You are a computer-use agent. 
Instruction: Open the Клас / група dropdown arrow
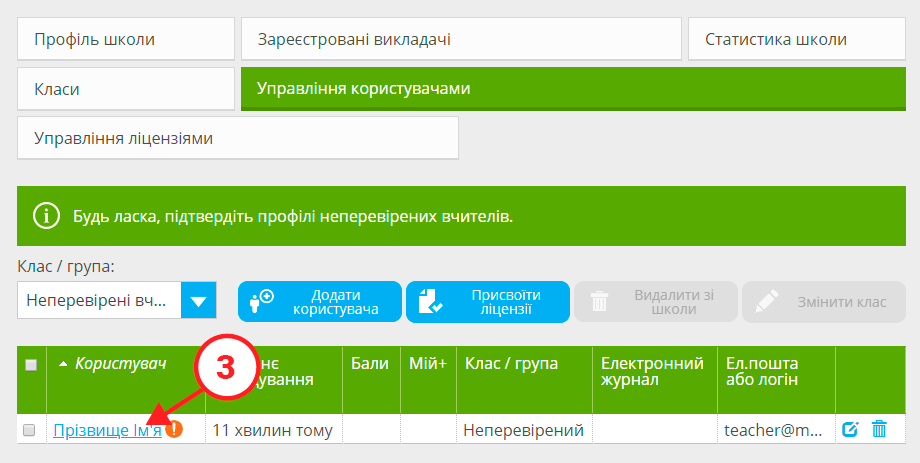click(198, 300)
